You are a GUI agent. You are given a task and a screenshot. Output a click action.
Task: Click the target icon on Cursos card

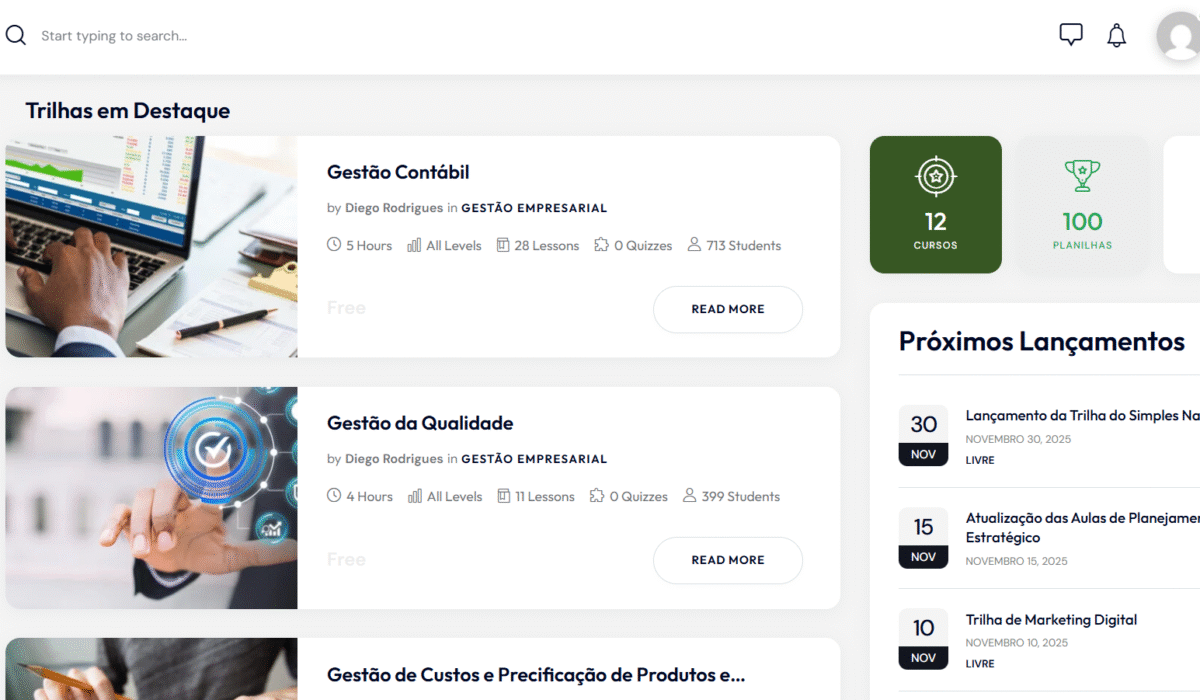[935, 177]
